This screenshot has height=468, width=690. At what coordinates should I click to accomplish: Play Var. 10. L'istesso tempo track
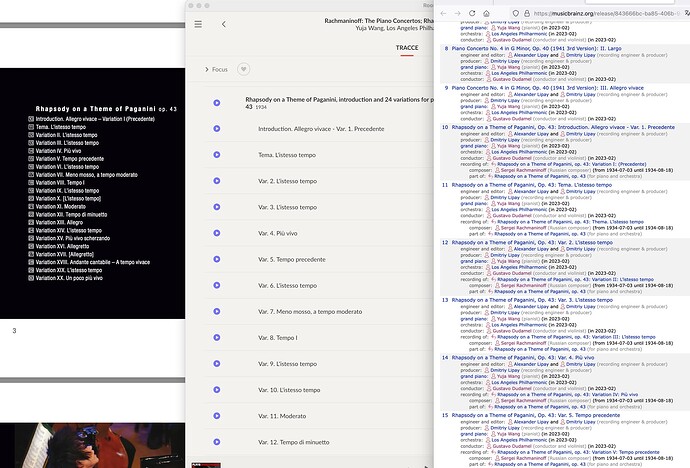tap(217, 390)
